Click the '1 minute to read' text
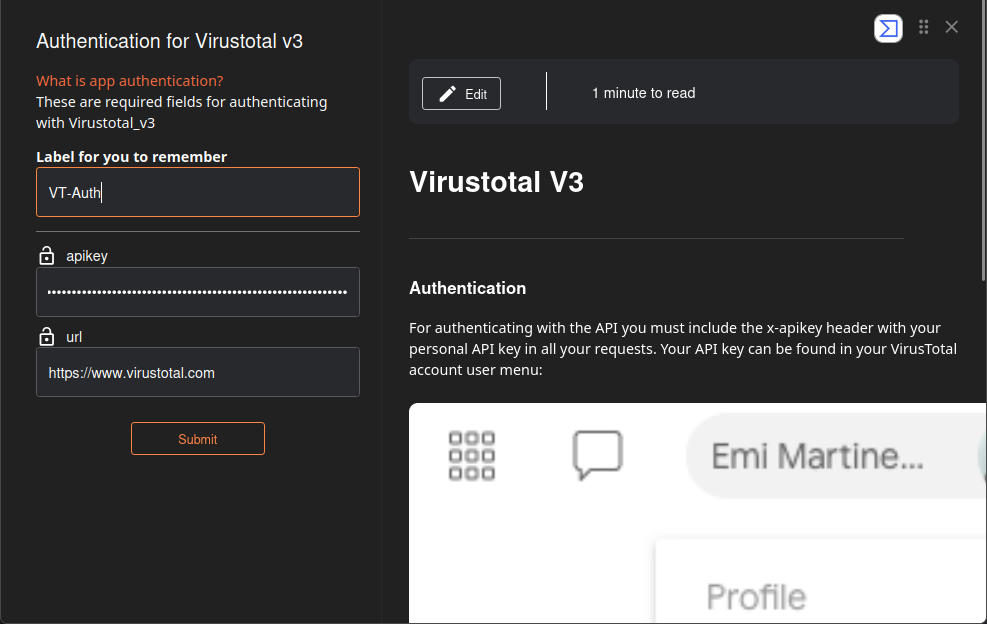 [x=643, y=93]
